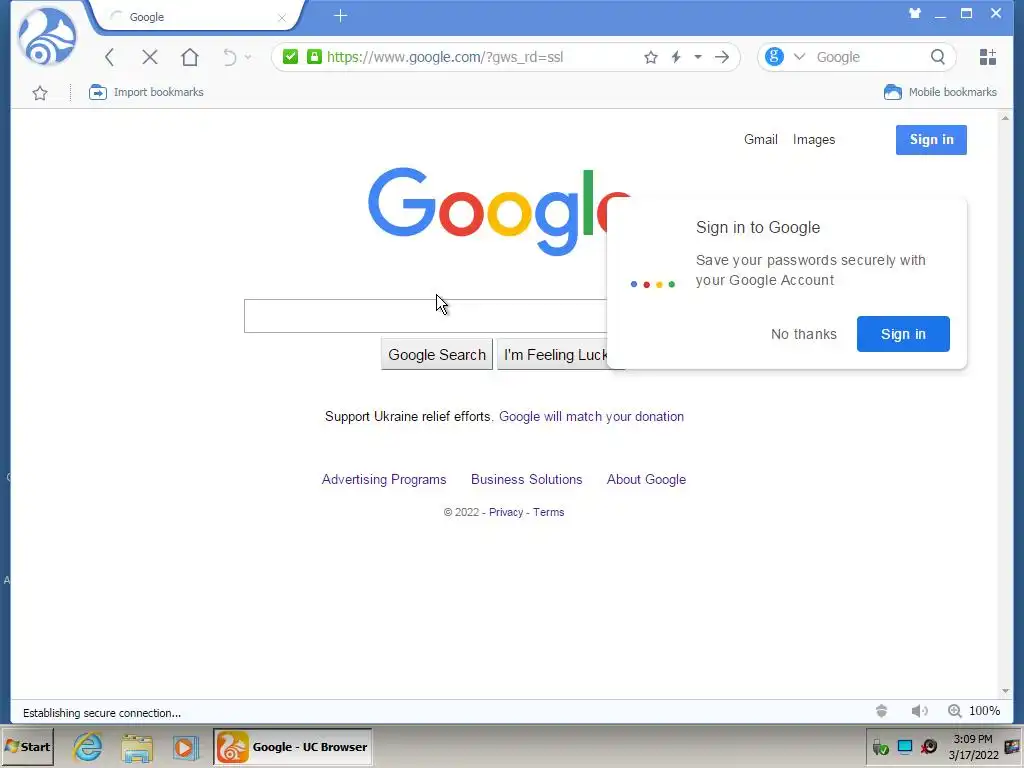Go back with the back arrow
The width and height of the screenshot is (1024, 768).
coord(110,57)
